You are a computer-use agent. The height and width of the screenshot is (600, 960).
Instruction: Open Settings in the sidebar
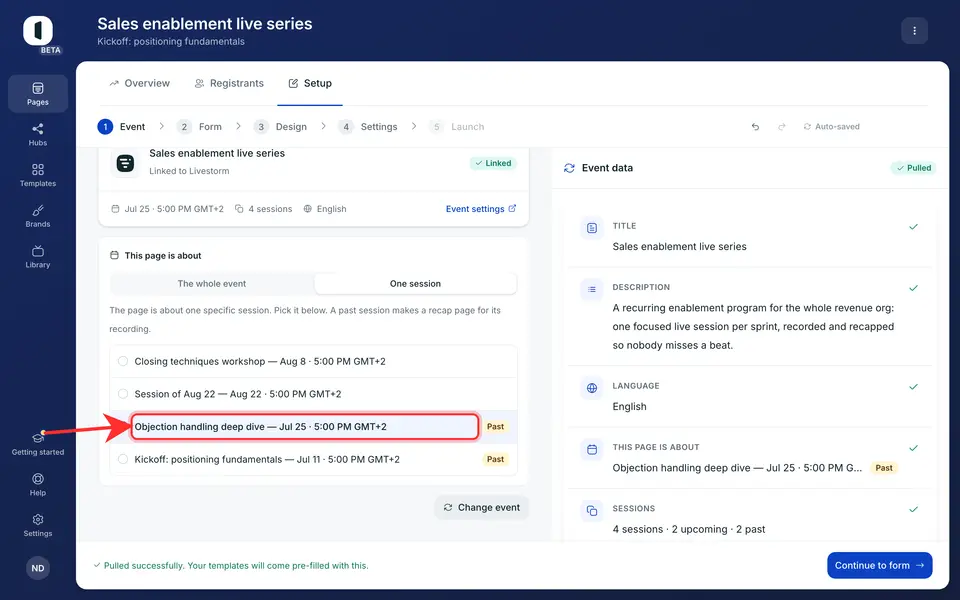click(38, 525)
